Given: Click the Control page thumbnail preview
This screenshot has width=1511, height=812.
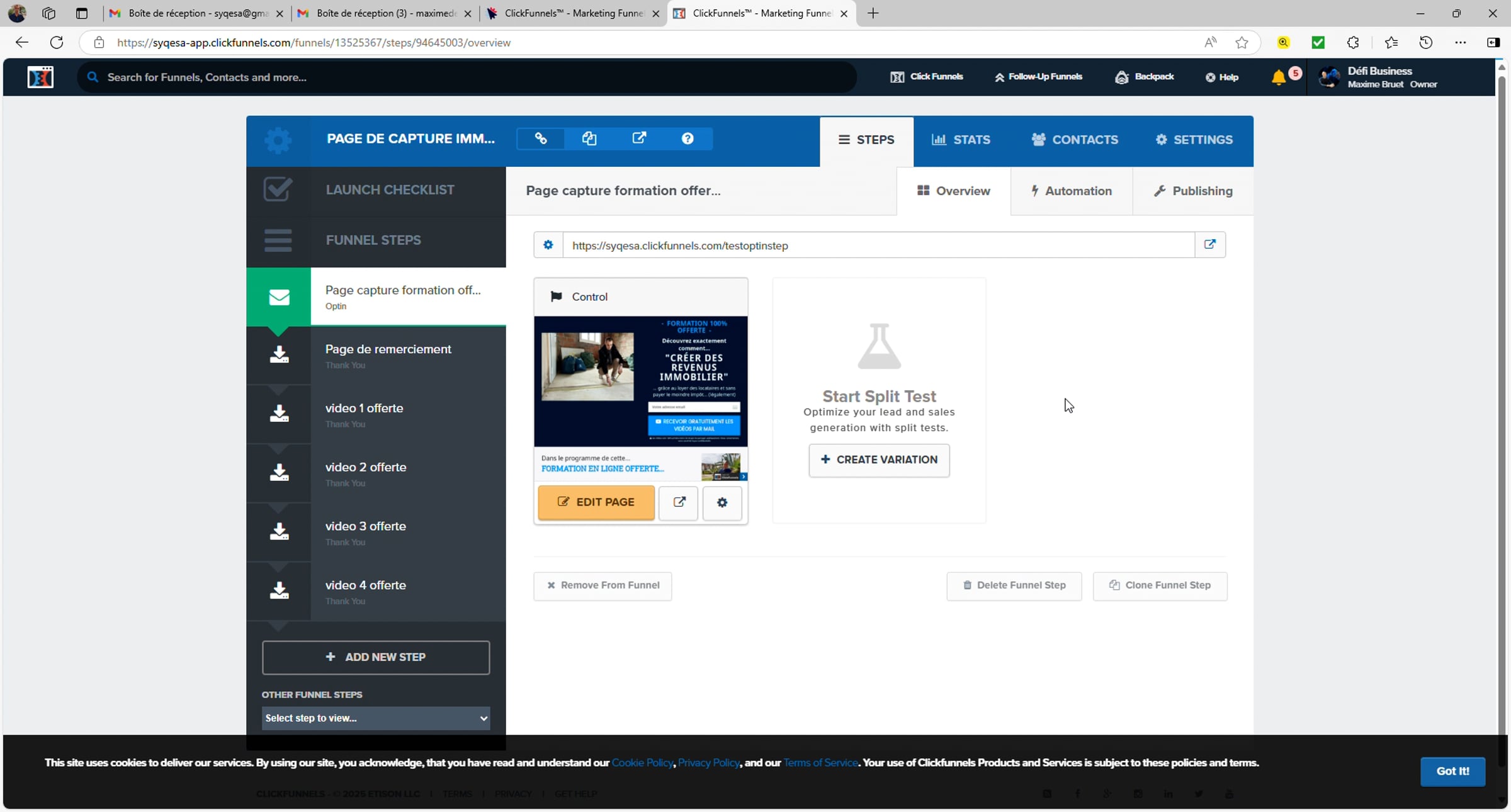Looking at the screenshot, I should (641, 398).
